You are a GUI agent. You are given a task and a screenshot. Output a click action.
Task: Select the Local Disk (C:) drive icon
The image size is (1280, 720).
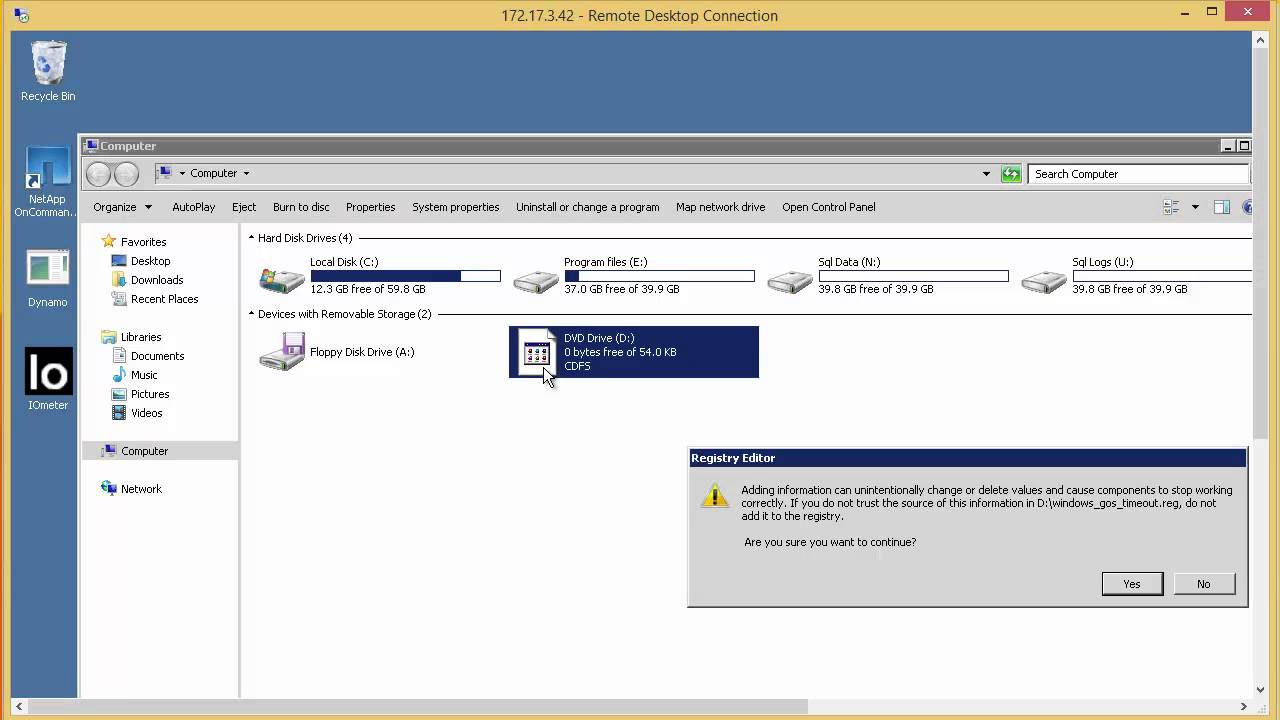pyautogui.click(x=282, y=281)
